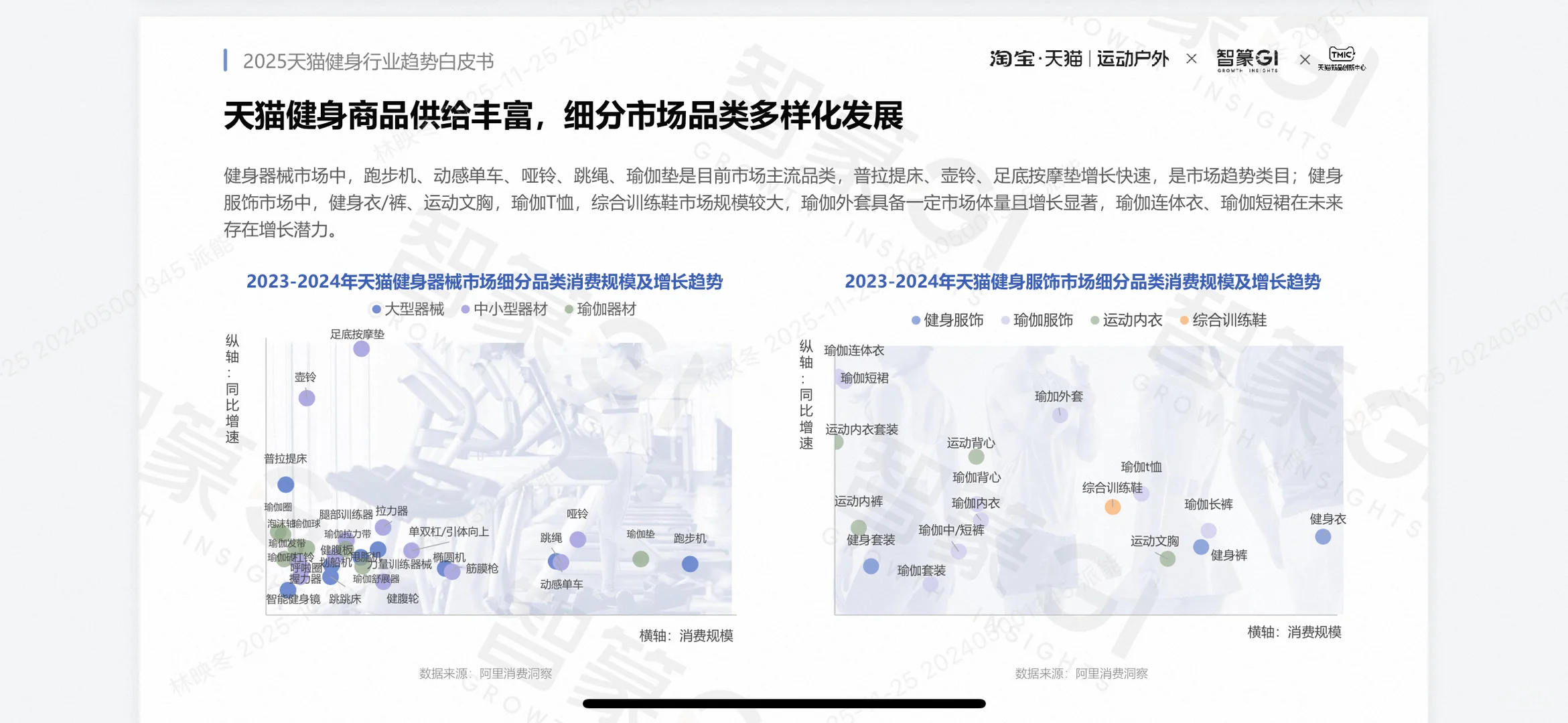The width and height of the screenshot is (1568, 723).
Task: Tap the 瑜伽连体衣 label
Action: point(854,350)
